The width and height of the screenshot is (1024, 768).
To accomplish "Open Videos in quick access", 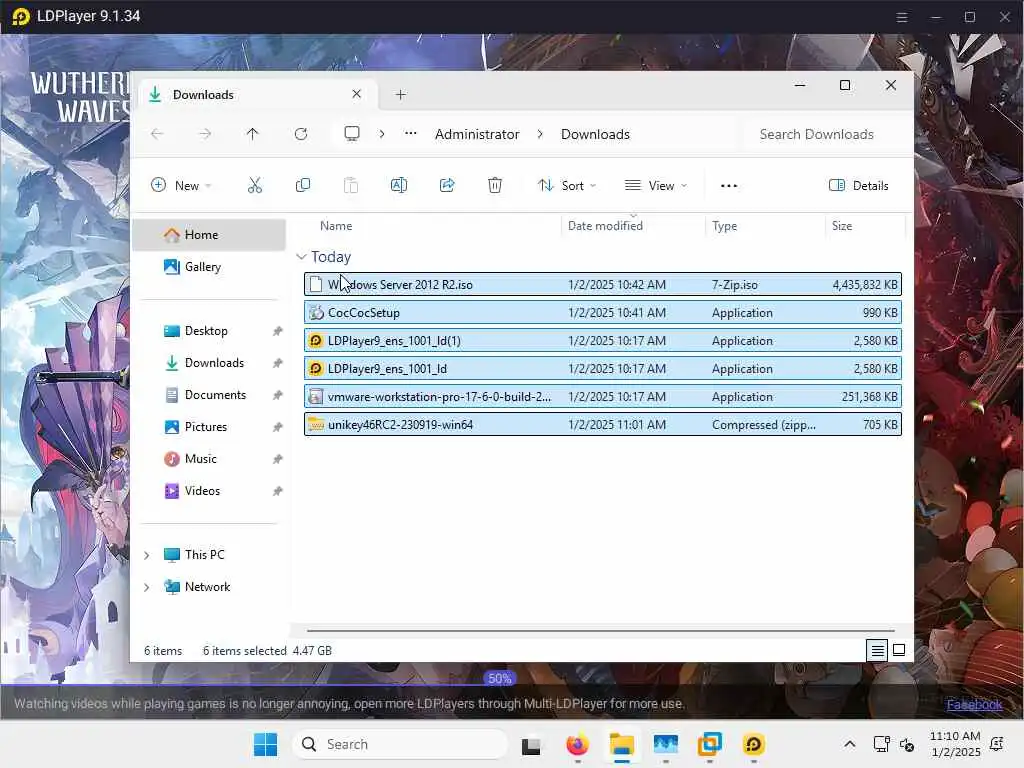I will [202, 491].
